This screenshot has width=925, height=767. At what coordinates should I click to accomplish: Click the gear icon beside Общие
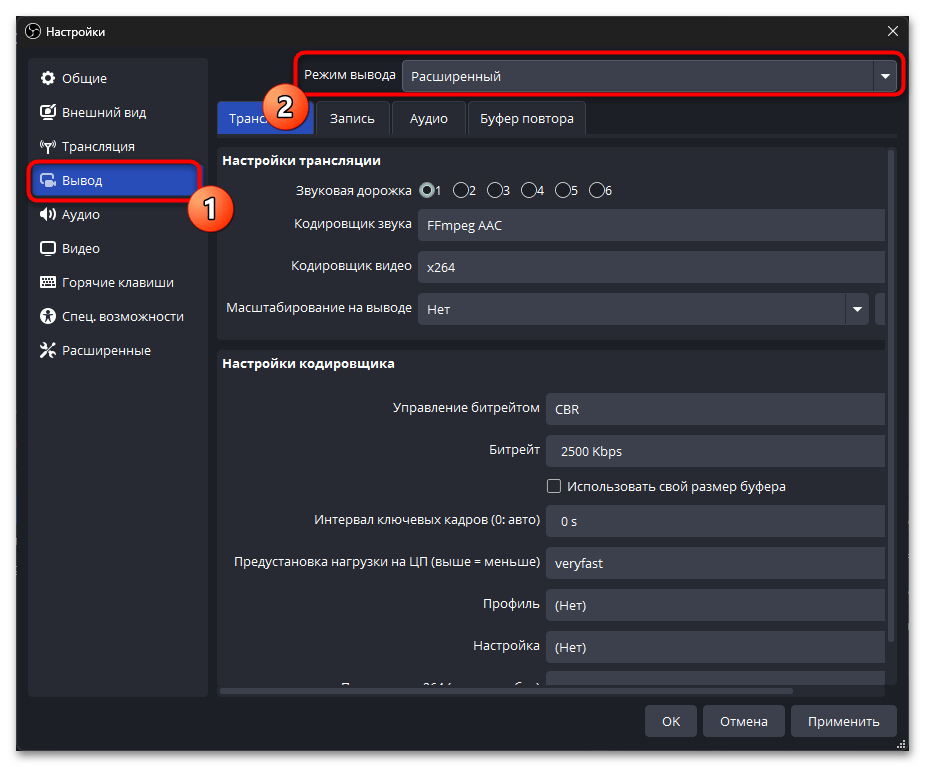click(47, 79)
